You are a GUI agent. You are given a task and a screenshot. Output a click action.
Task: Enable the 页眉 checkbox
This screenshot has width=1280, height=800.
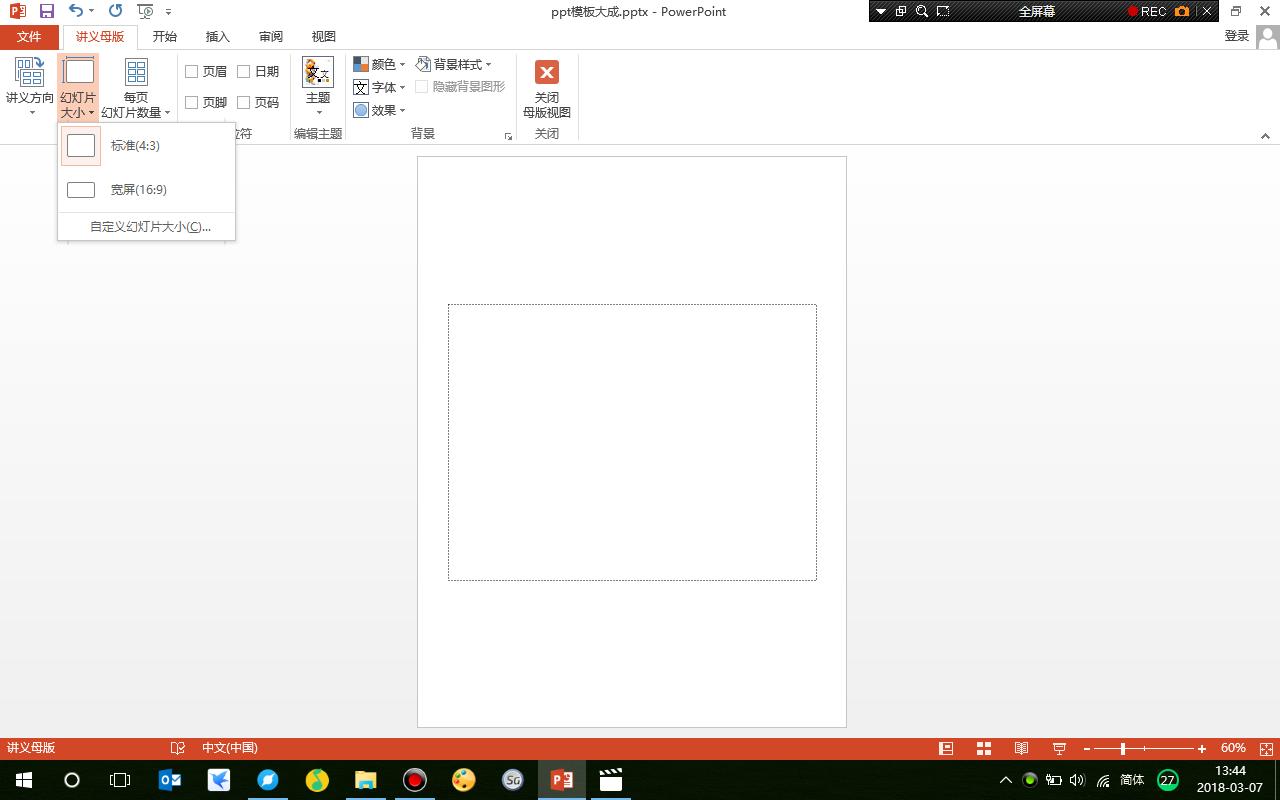point(191,71)
